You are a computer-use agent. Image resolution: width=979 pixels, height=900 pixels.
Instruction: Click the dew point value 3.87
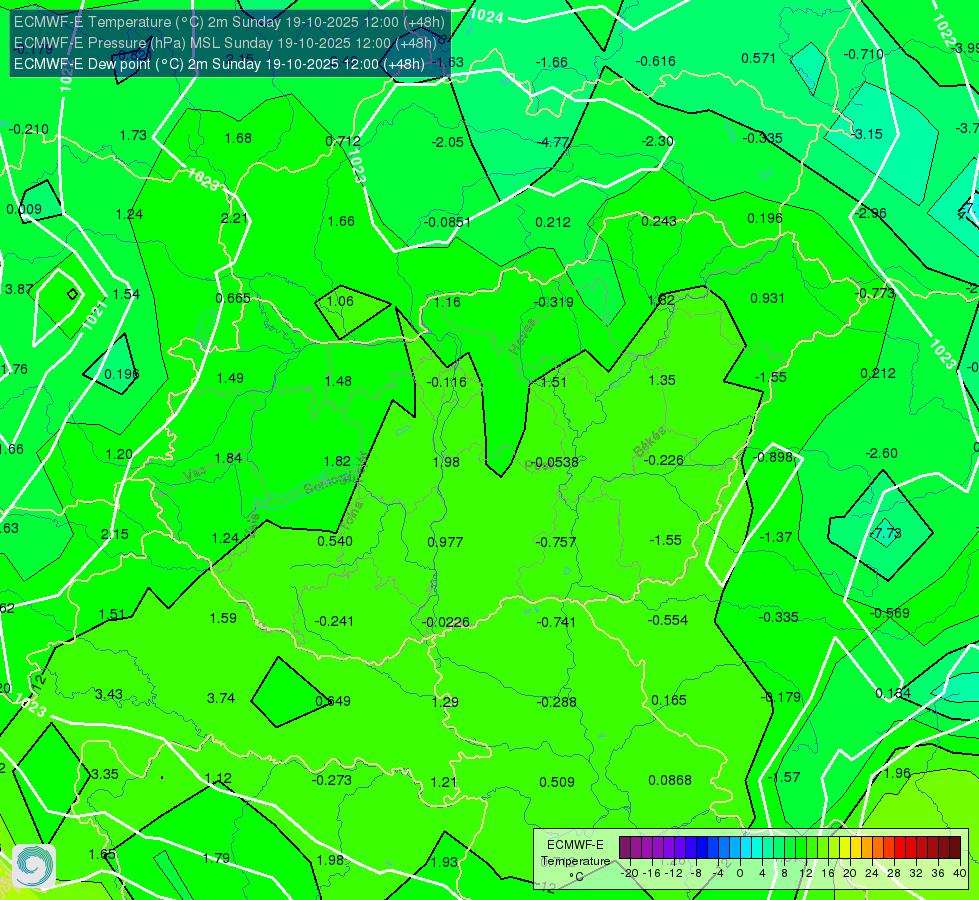tap(19, 289)
